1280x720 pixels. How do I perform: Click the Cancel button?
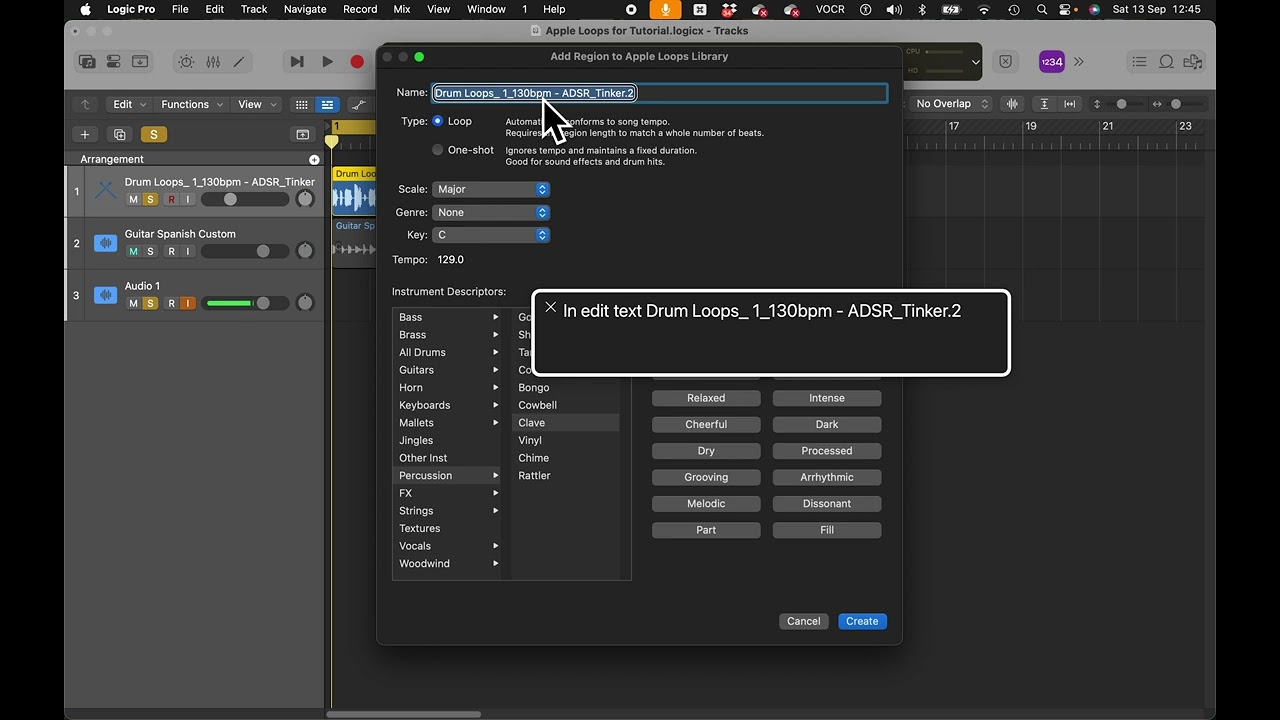point(803,621)
